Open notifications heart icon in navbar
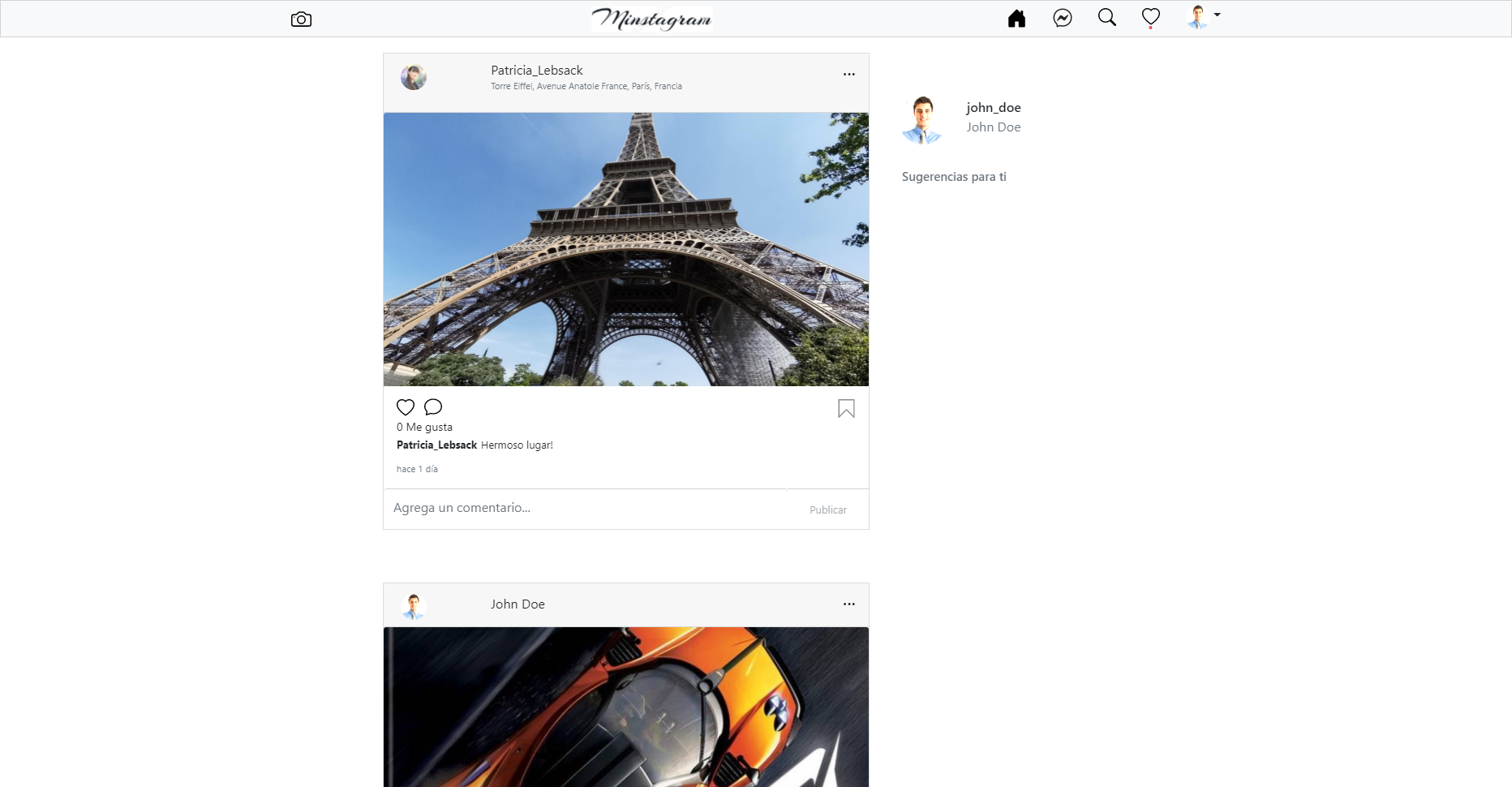Image resolution: width=1512 pixels, height=787 pixels. (1151, 17)
